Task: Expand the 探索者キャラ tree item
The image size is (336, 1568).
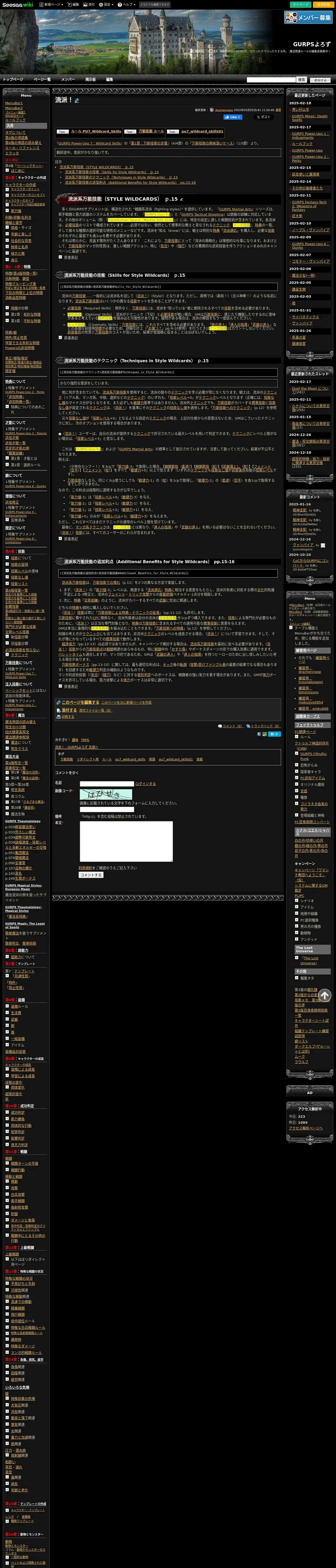Action: tap(297, 771)
